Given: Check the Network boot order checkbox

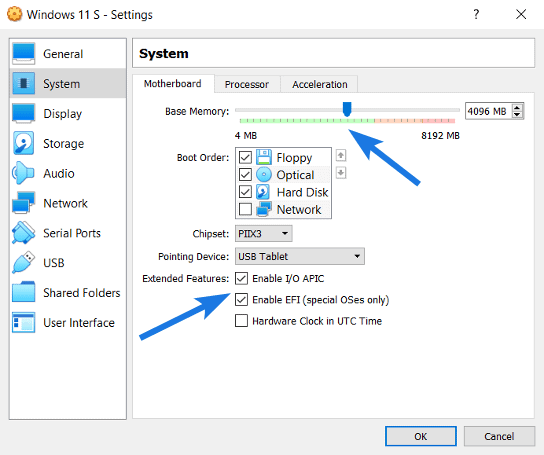Looking at the screenshot, I should [245, 209].
